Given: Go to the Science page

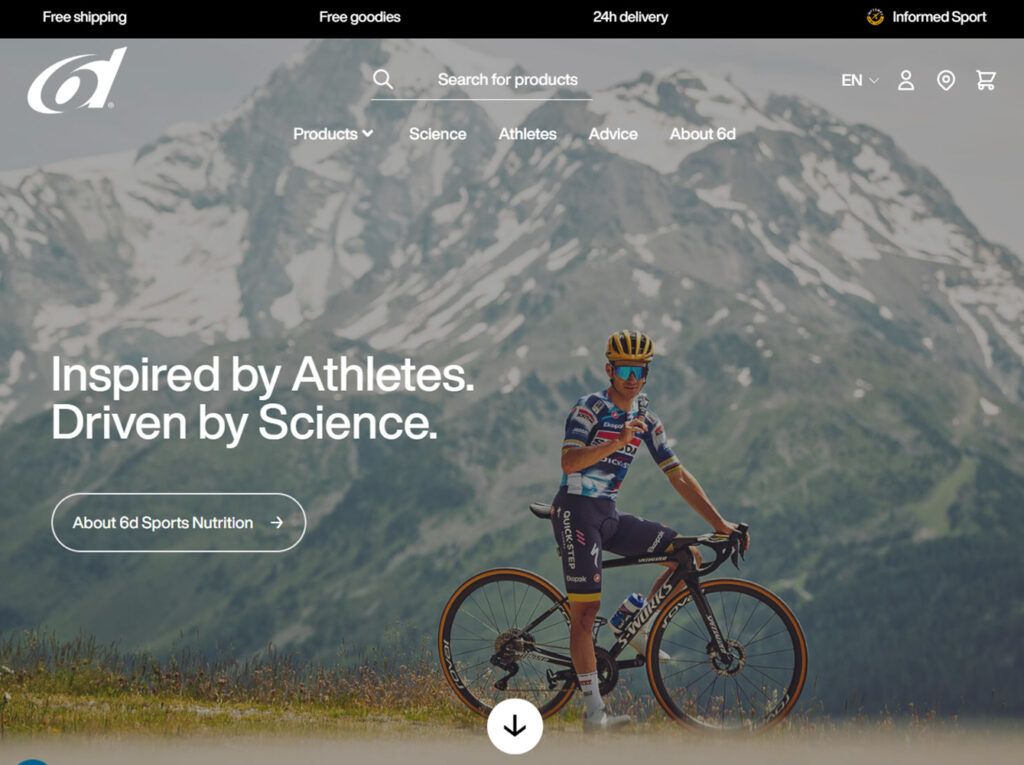Looking at the screenshot, I should click(438, 134).
